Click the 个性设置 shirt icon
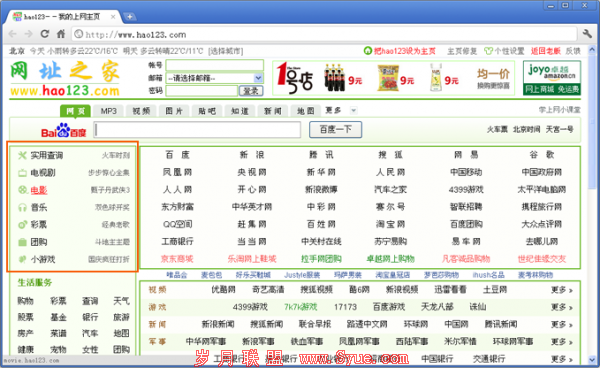This screenshot has height=368, width=600. (x=488, y=51)
